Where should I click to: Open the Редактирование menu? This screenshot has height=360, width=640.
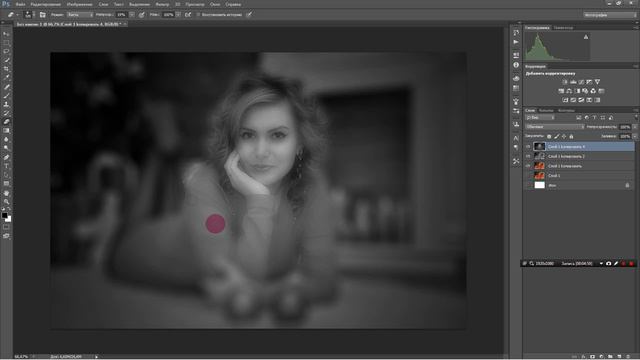click(46, 4)
